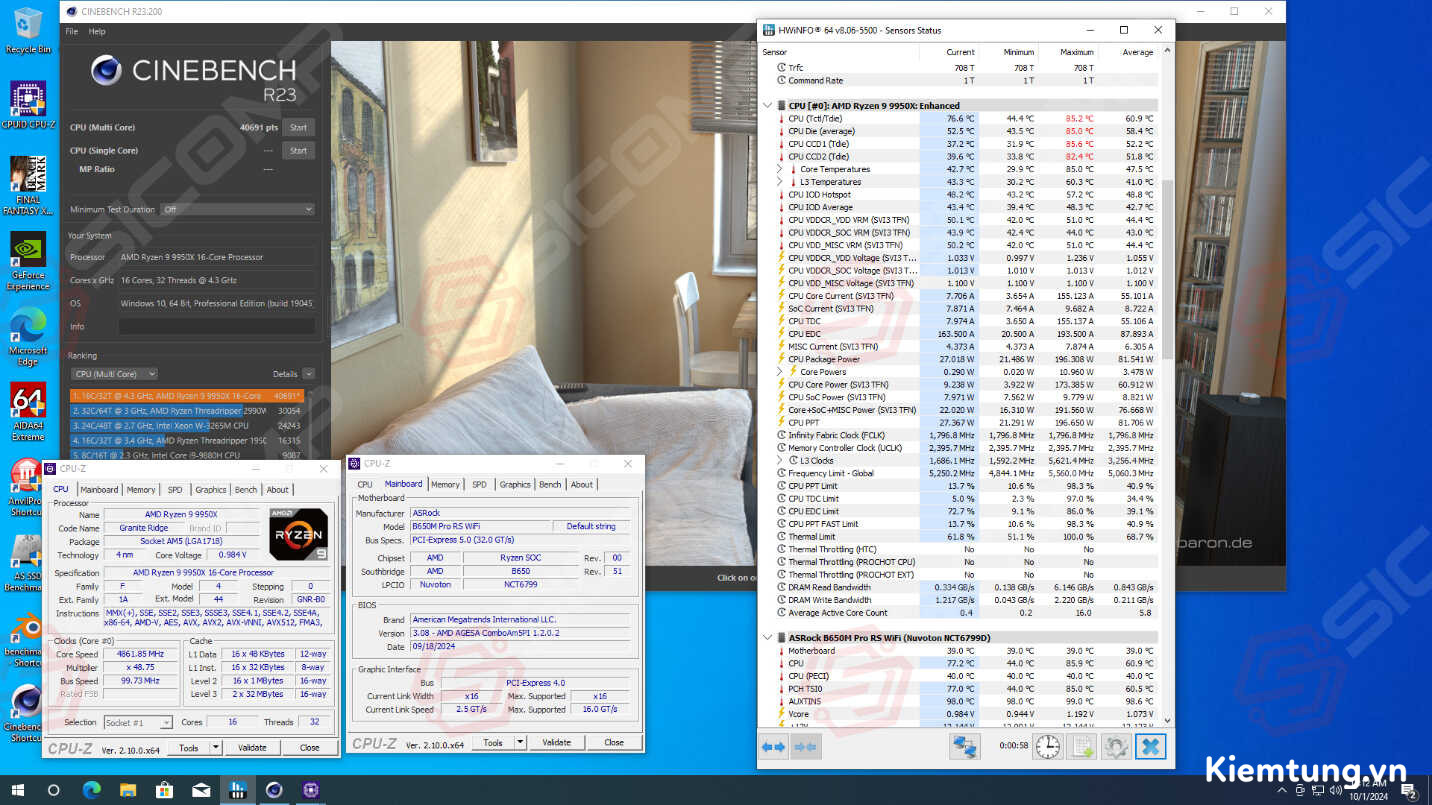Open the Minimum Test Duration dropdown

pyautogui.click(x=238, y=209)
